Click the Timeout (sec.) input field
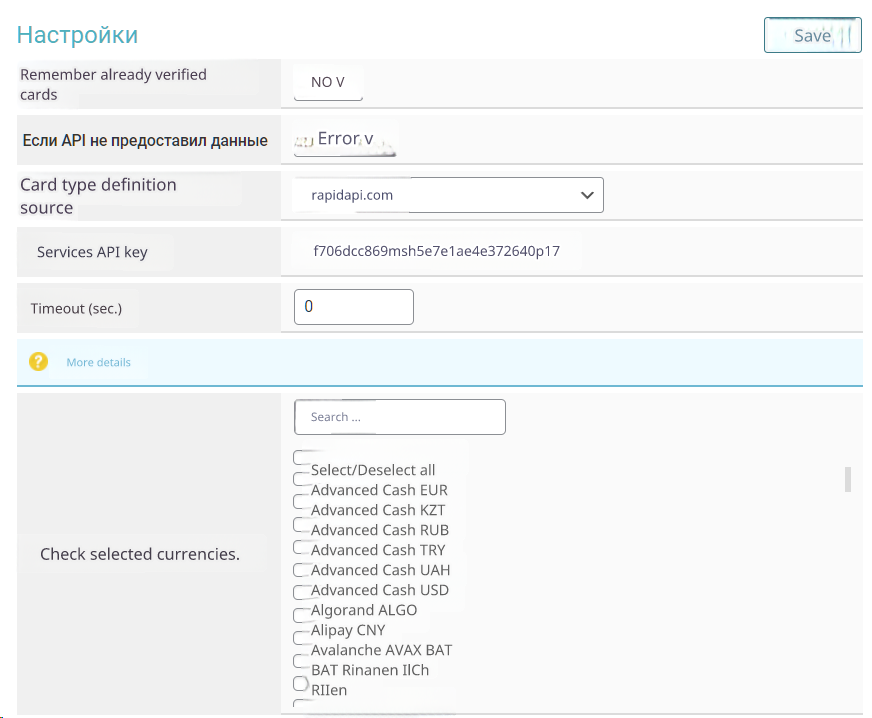 (353, 307)
